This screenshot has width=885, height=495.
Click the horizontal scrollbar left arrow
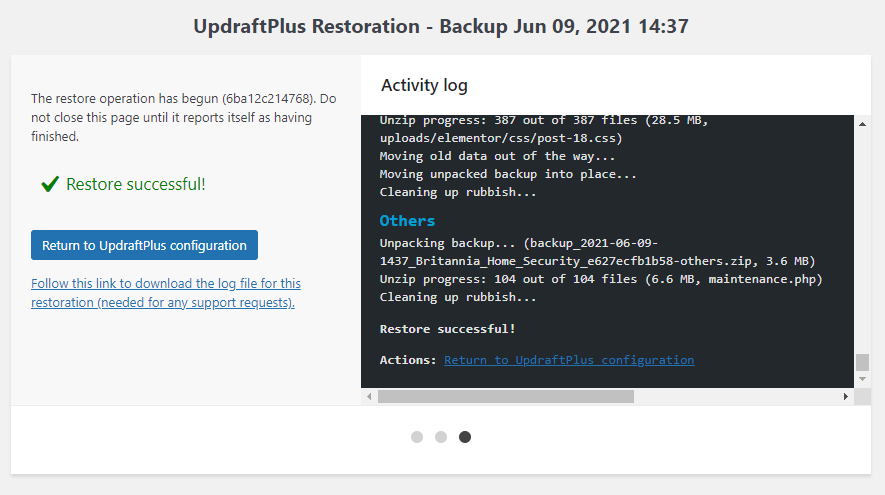point(369,397)
